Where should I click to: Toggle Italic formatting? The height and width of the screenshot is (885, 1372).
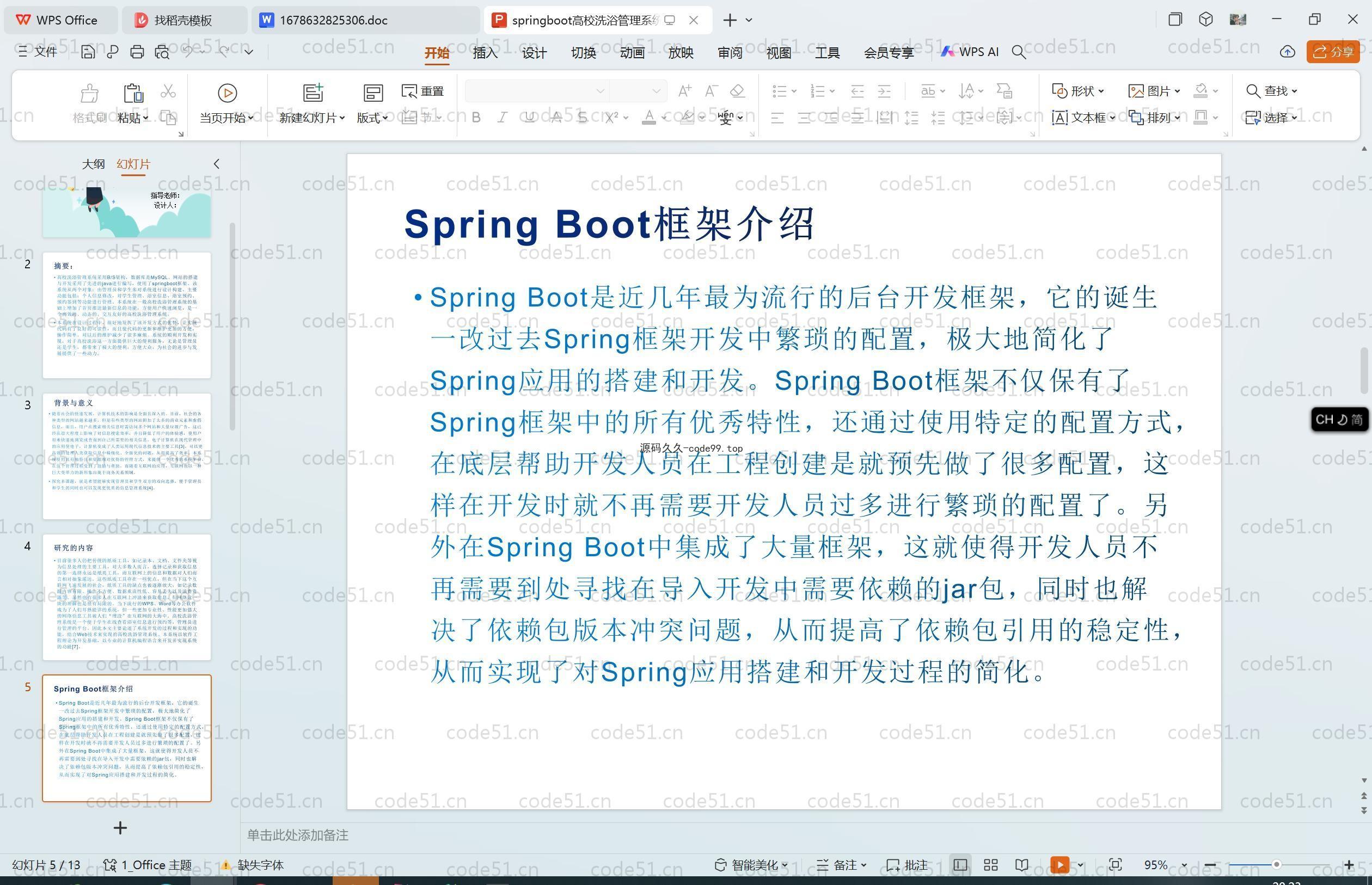(503, 118)
